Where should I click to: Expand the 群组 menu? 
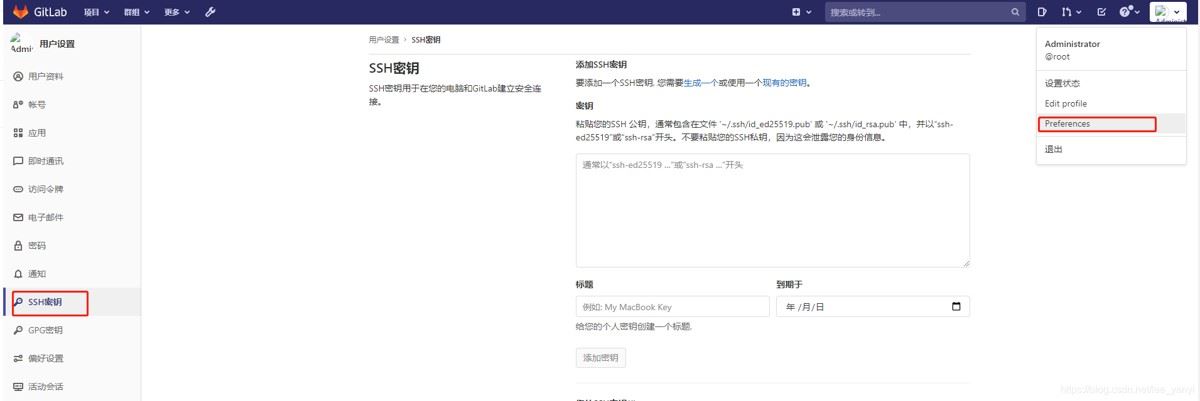tap(137, 12)
